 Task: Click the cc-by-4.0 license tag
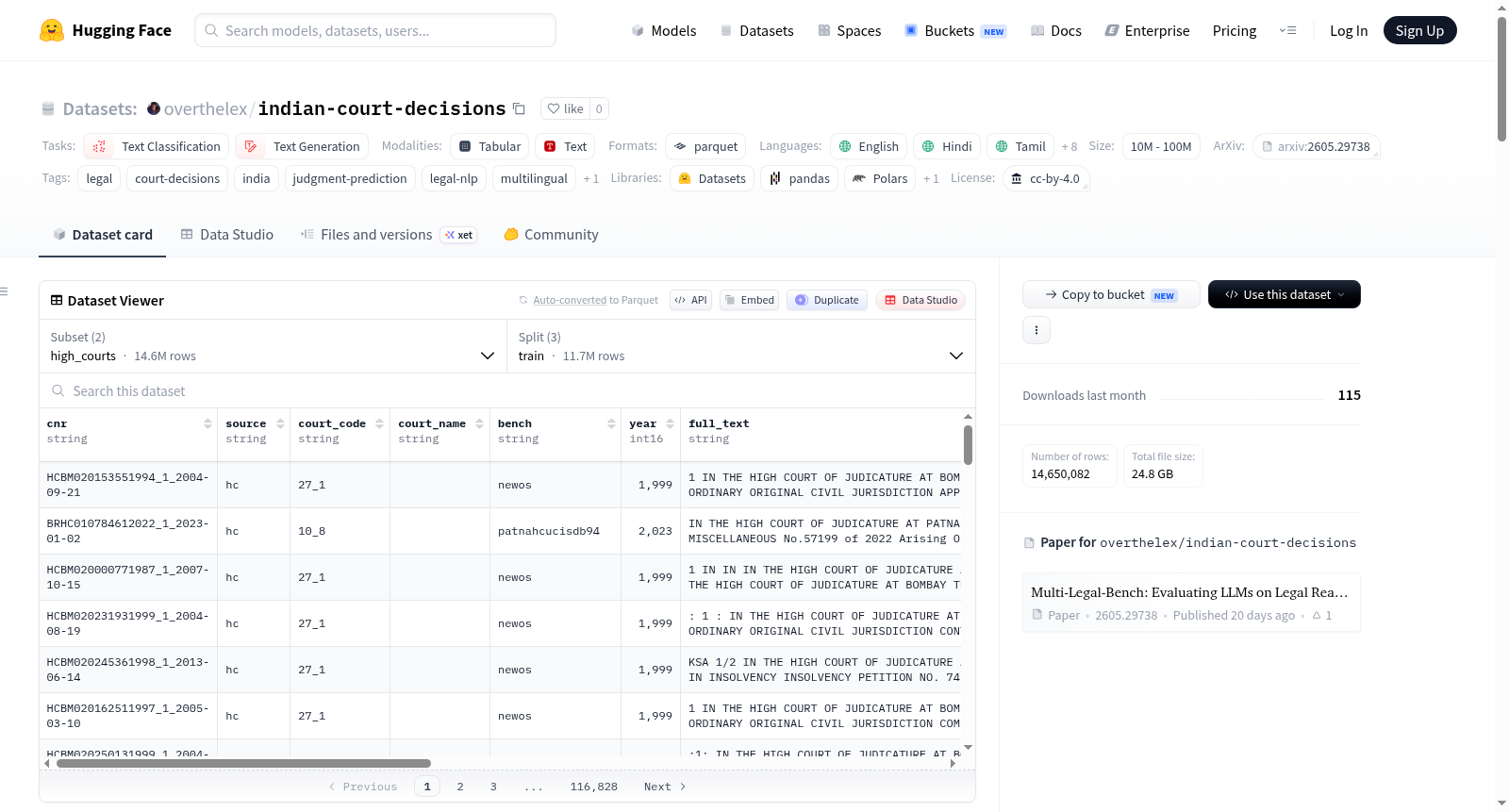click(1046, 178)
